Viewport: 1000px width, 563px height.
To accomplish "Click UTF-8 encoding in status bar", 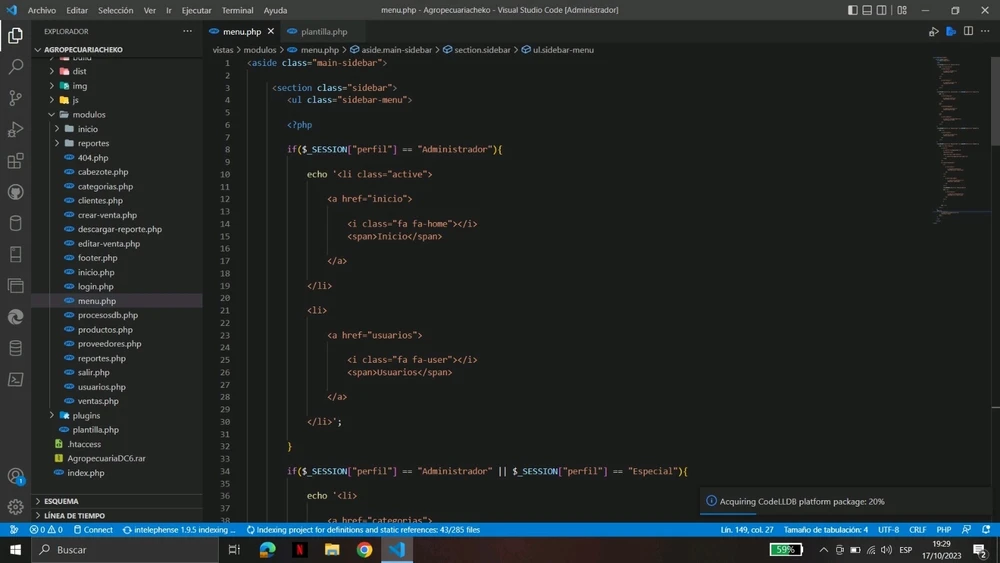I will (888, 530).
